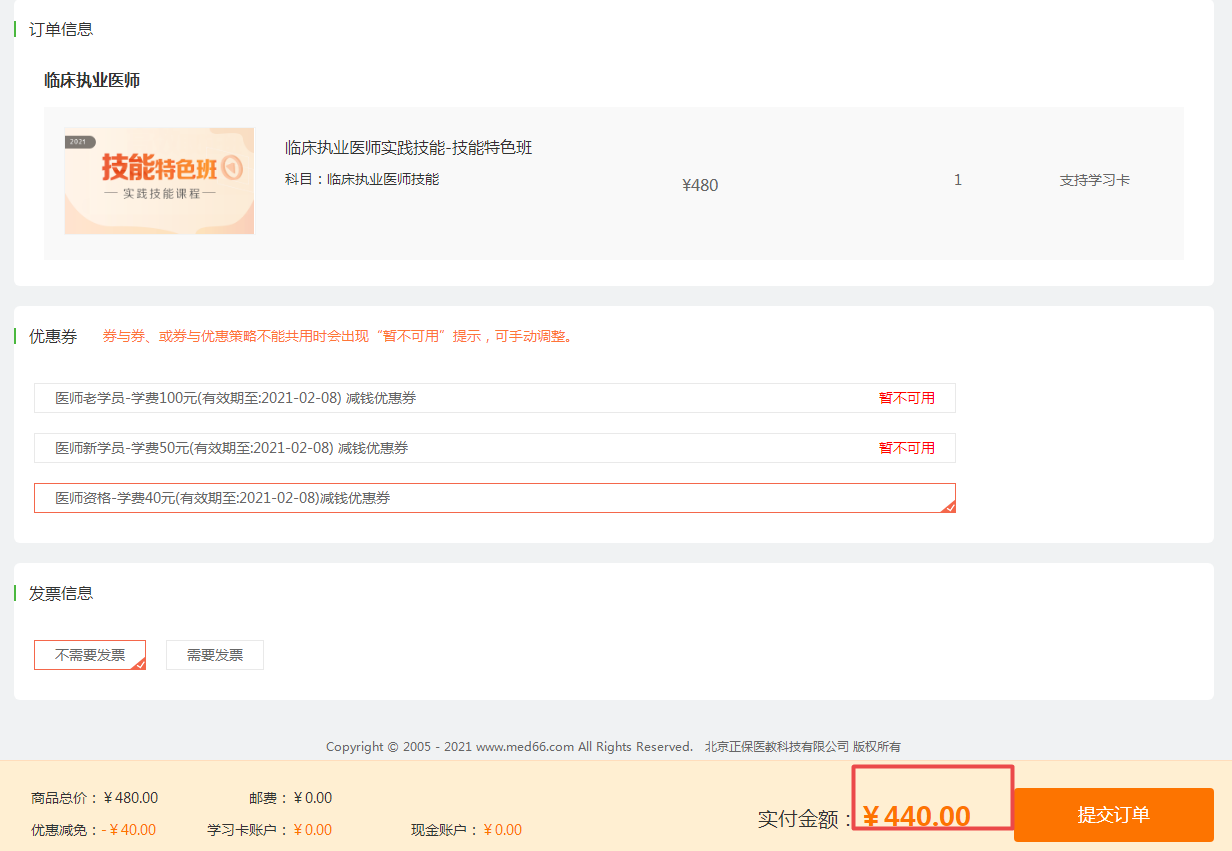Screen dimensions: 1232x851
Task: Click the ¥440.00 payable amount
Action: [917, 817]
